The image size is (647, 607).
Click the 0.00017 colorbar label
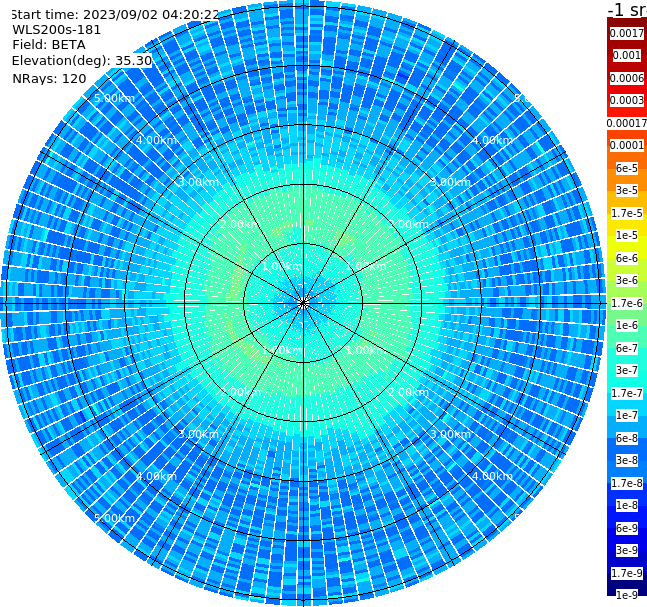point(627,123)
